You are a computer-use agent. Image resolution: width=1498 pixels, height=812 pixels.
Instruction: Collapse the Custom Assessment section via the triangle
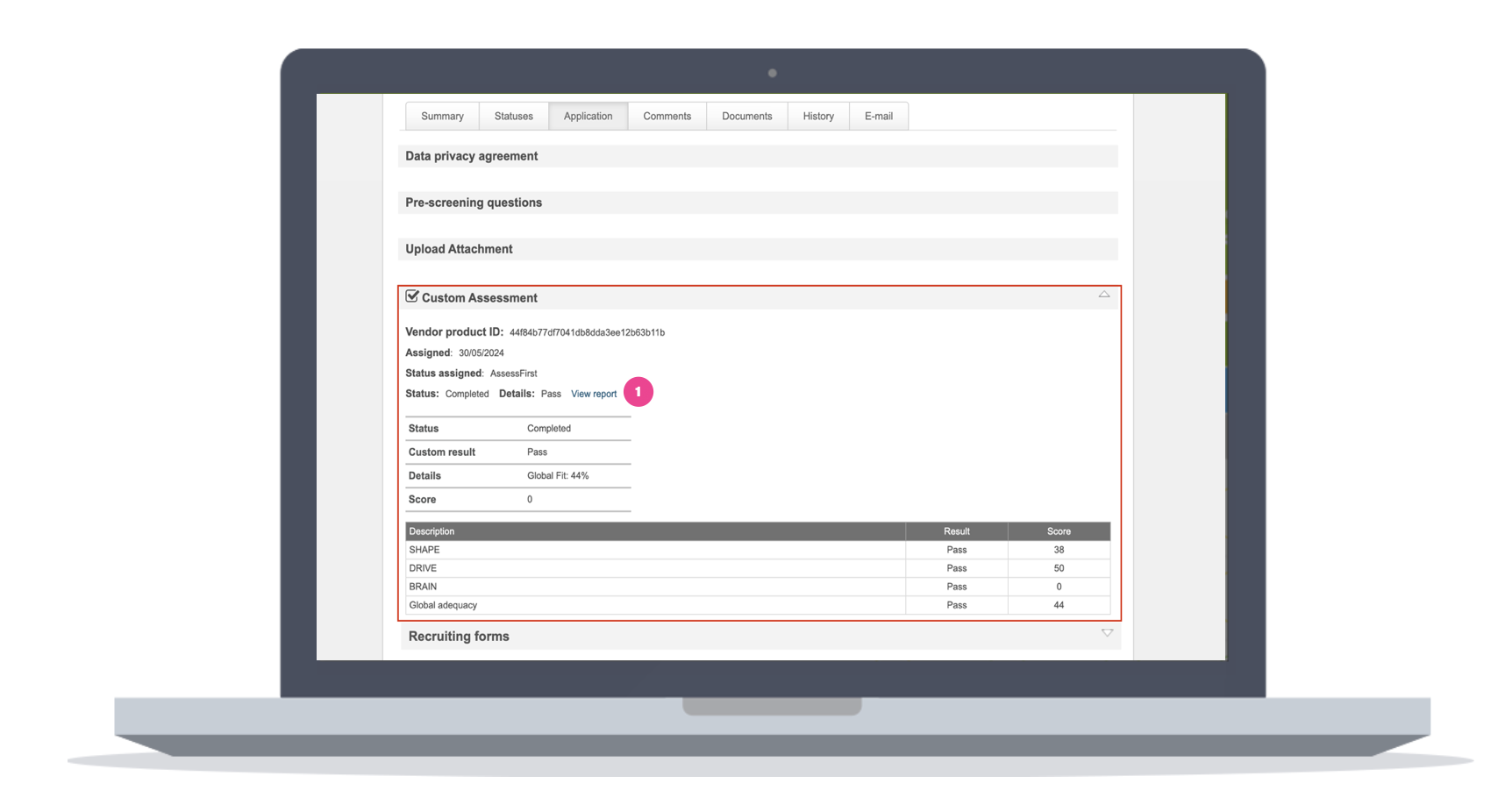[1104, 295]
